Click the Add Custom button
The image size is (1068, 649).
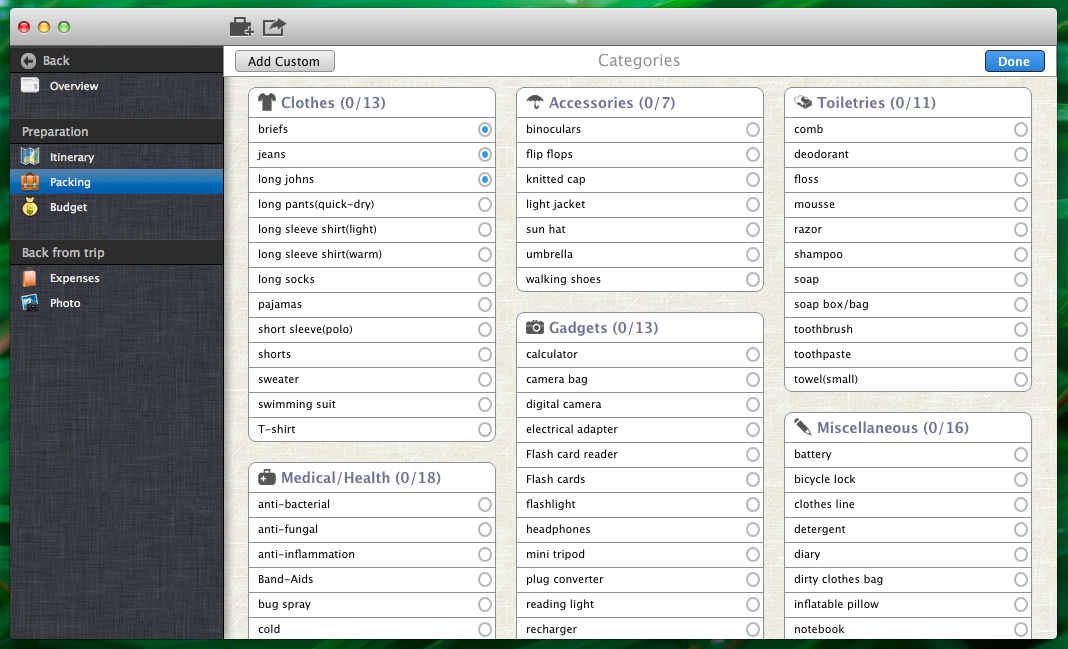coord(284,61)
